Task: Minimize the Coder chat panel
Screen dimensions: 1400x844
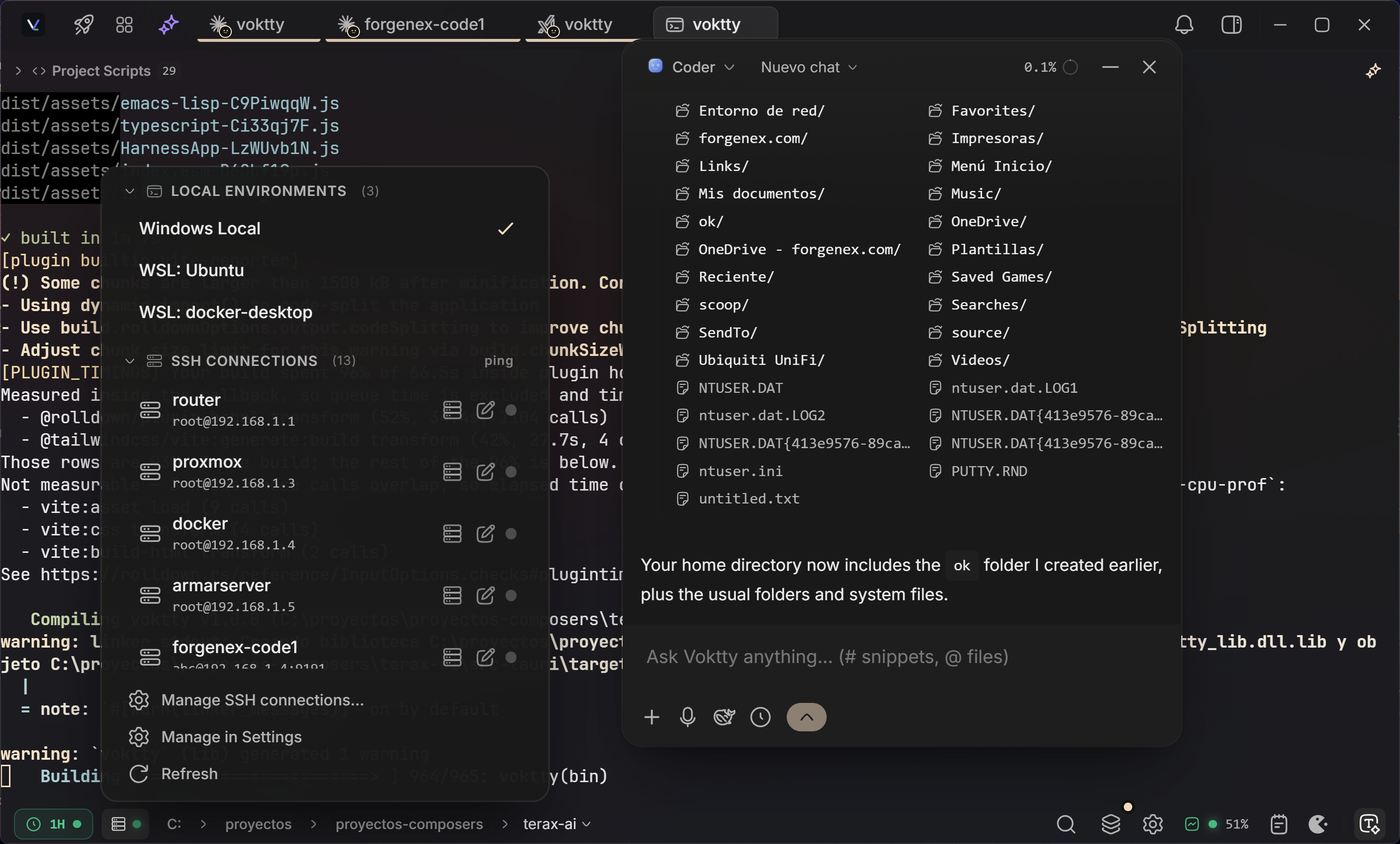Action: (x=1110, y=67)
